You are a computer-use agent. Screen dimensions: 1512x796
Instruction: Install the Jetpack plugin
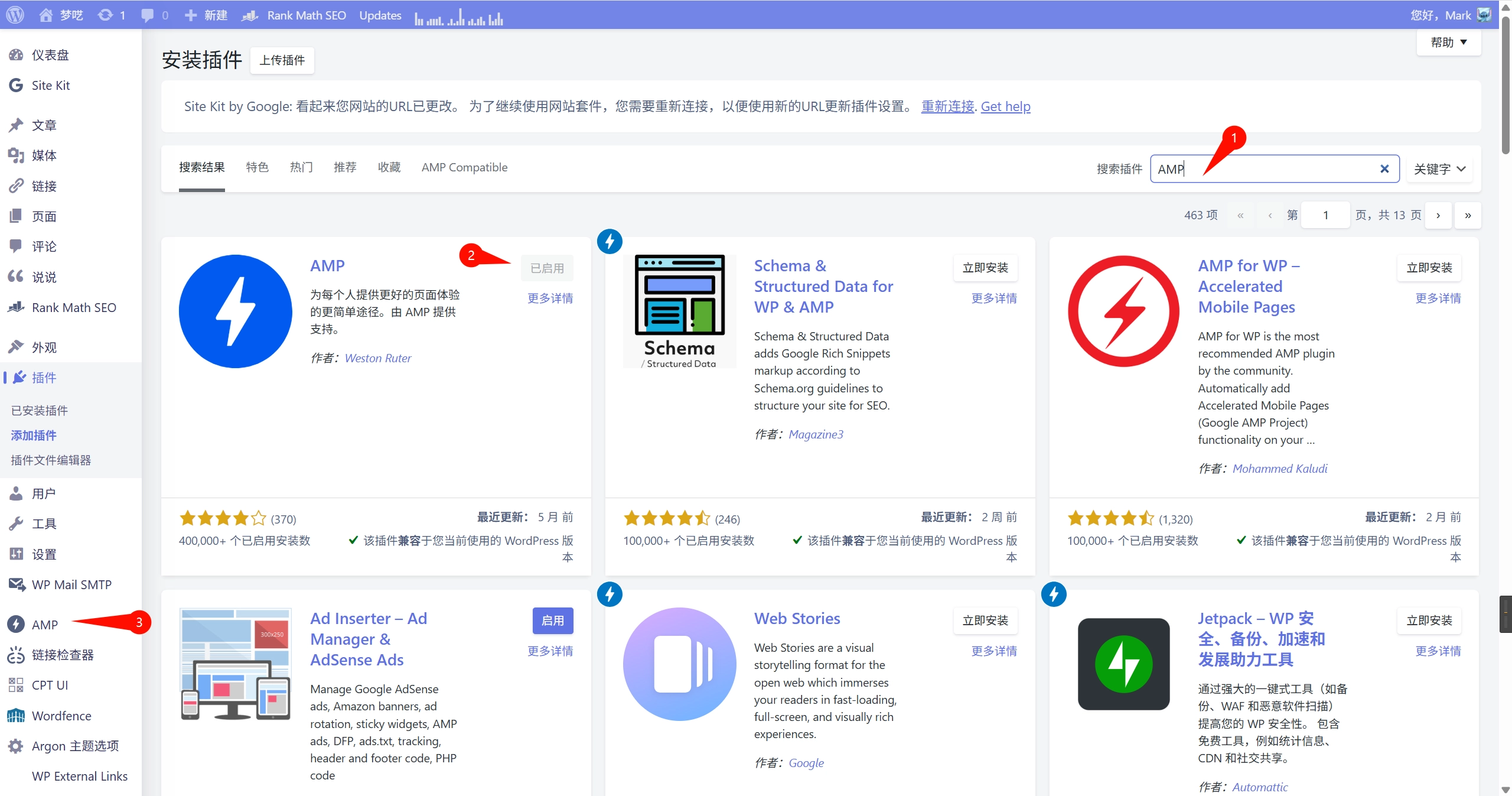(x=1429, y=620)
